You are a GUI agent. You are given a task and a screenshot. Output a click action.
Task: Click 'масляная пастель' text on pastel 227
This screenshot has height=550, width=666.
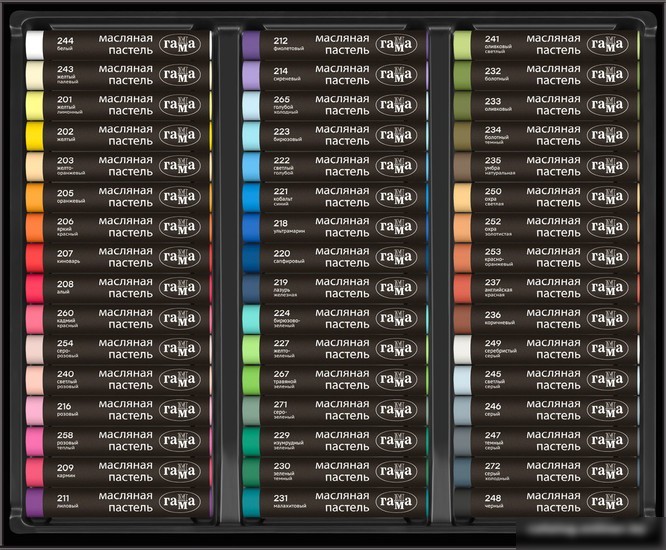[x=342, y=349]
